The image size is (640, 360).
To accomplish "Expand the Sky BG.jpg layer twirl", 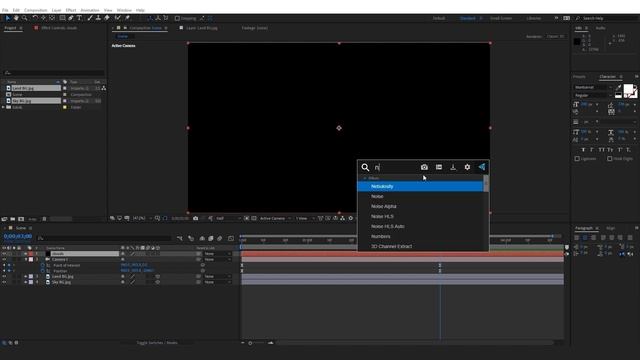I will coord(25,282).
